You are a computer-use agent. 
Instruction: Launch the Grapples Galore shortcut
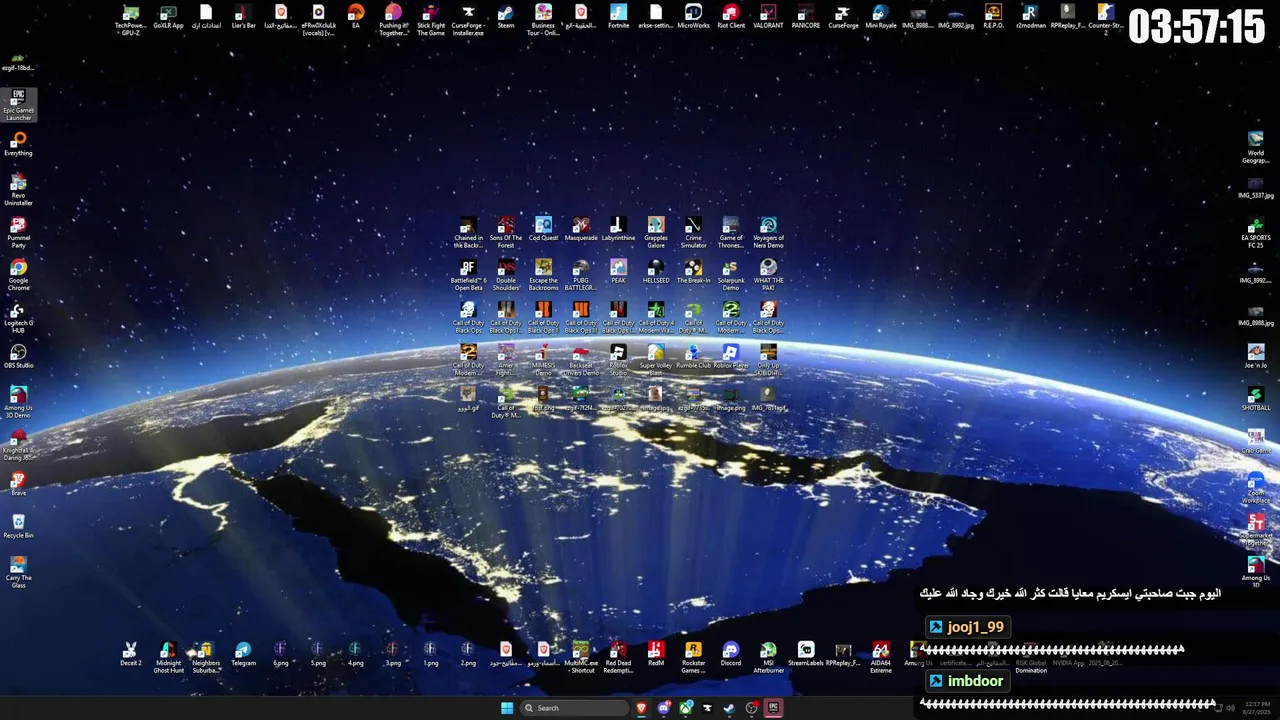coord(656,232)
